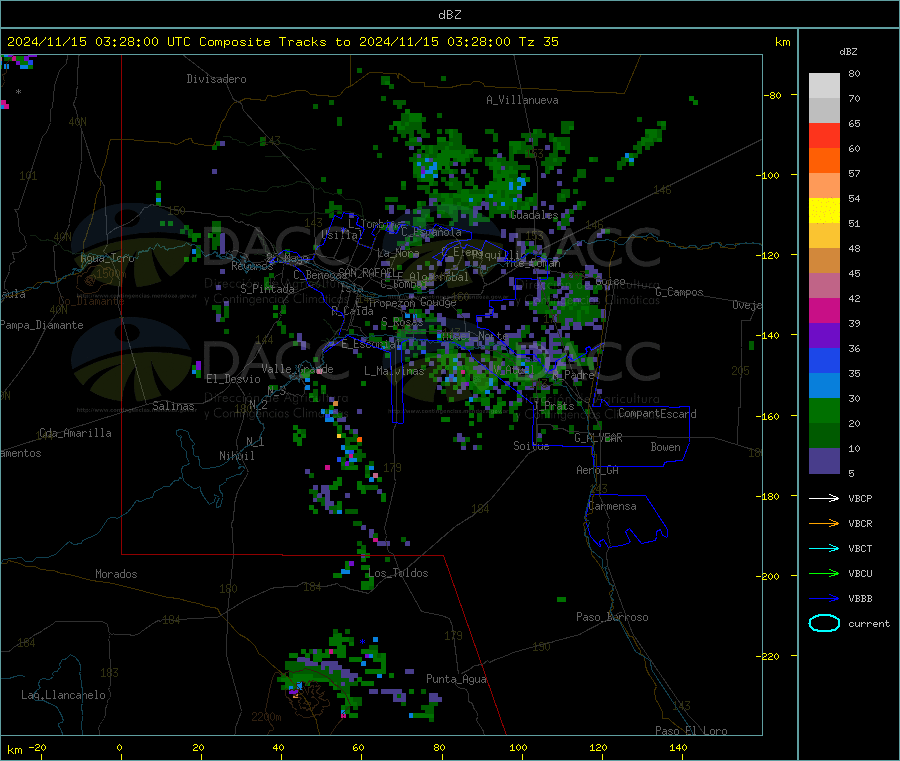Click the 'current' legend text
The image size is (900, 761).
point(869,623)
